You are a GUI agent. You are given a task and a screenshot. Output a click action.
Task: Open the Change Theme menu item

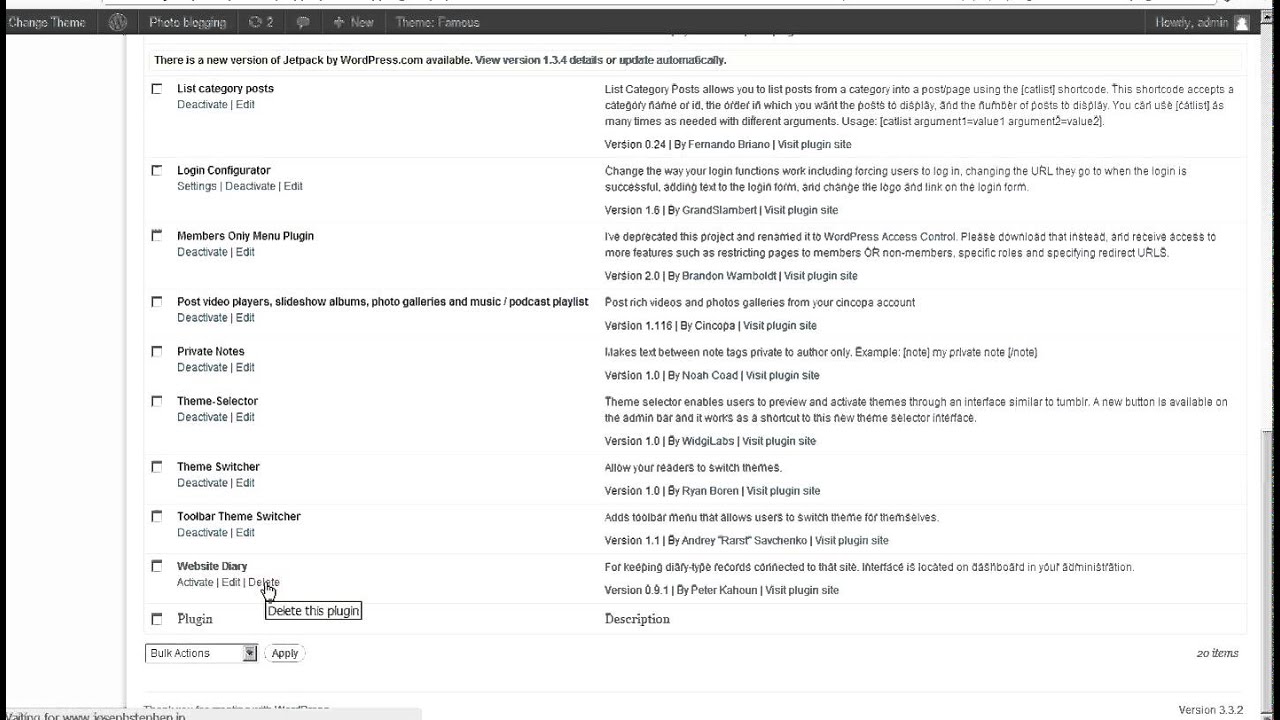click(47, 22)
